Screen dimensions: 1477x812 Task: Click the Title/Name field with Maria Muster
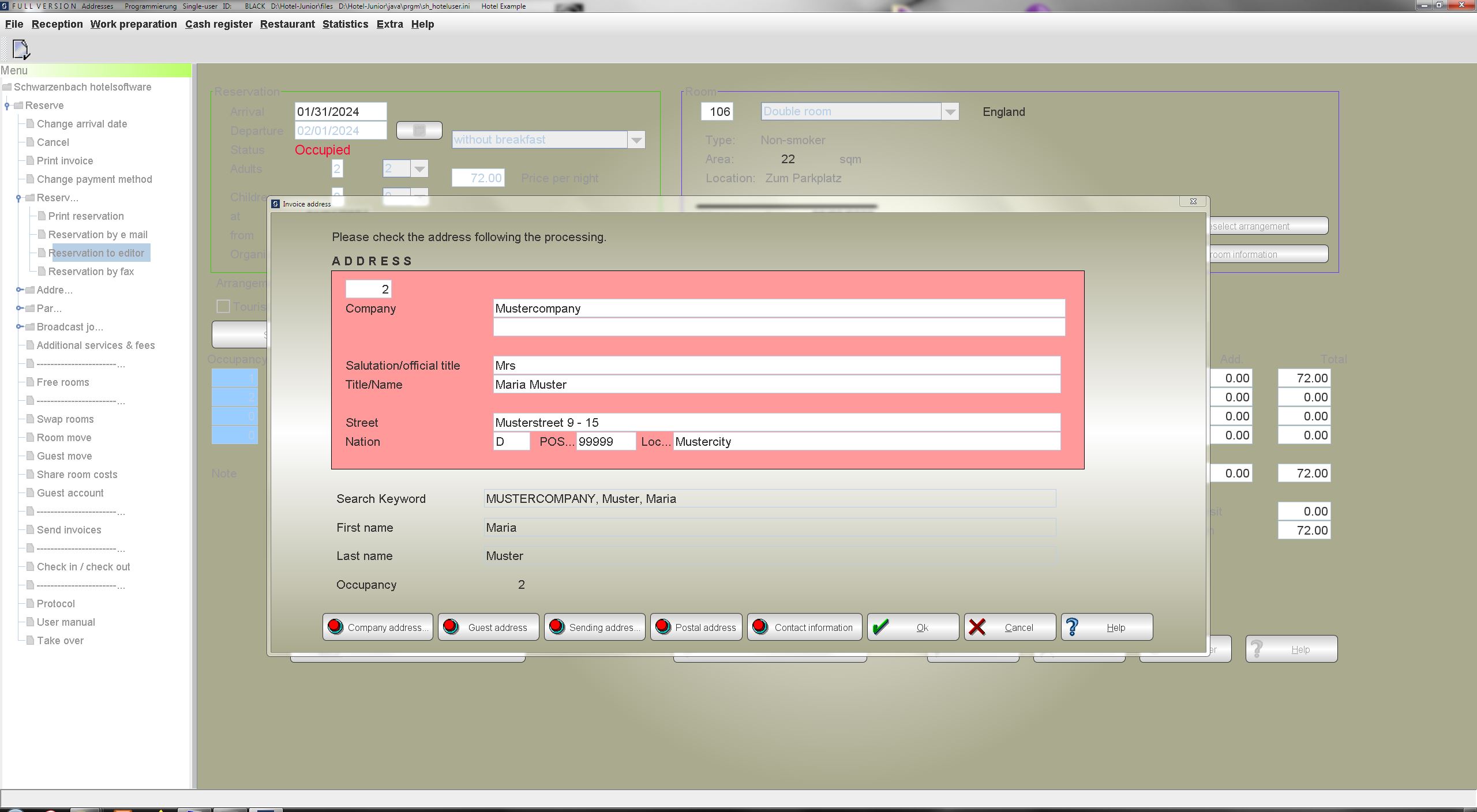click(777, 384)
